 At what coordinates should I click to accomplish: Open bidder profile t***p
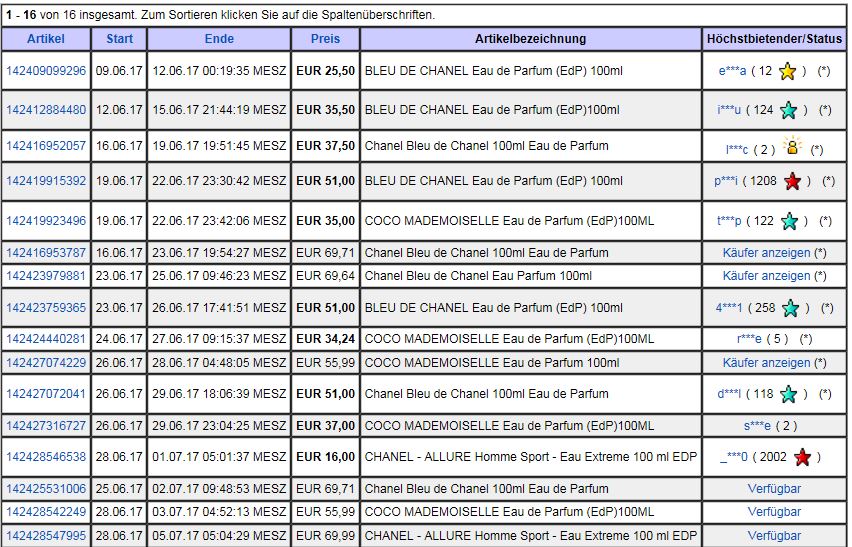729,221
